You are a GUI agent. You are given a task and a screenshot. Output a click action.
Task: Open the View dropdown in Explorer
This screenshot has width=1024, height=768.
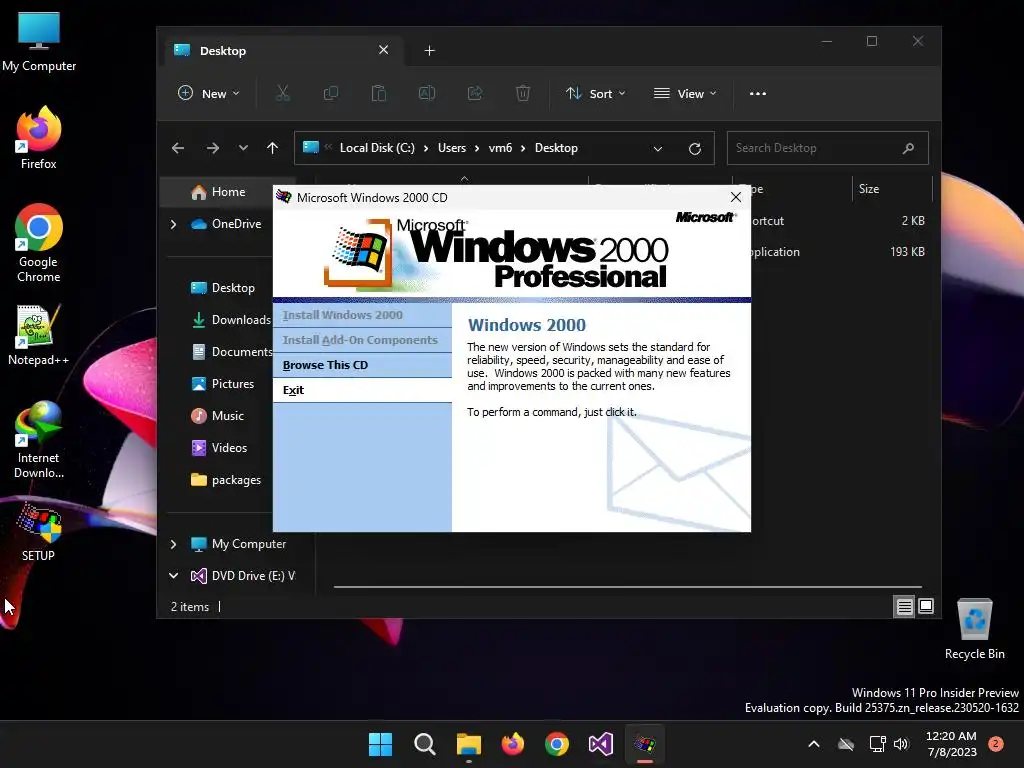click(685, 93)
